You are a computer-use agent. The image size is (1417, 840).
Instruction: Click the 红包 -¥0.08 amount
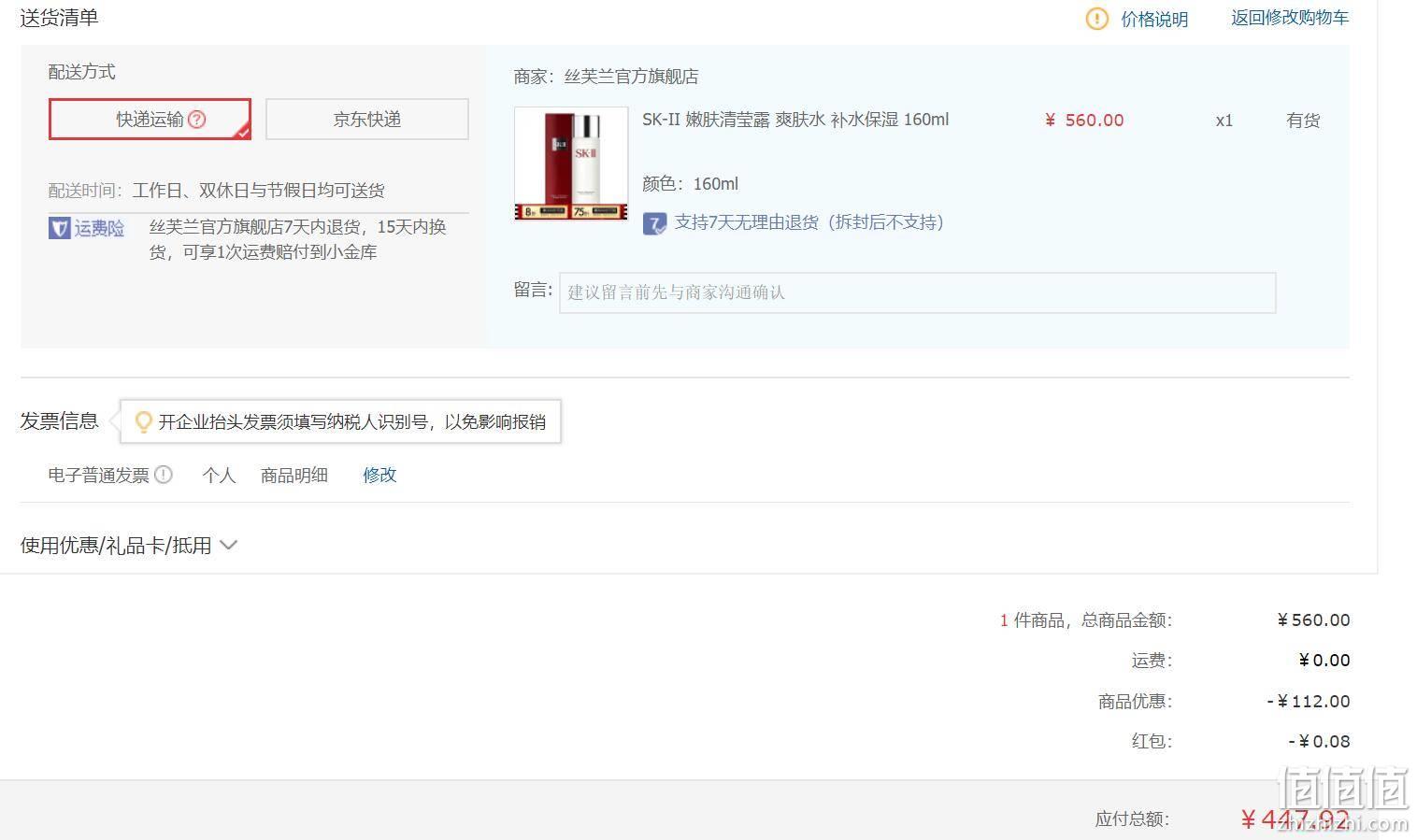point(1319,741)
